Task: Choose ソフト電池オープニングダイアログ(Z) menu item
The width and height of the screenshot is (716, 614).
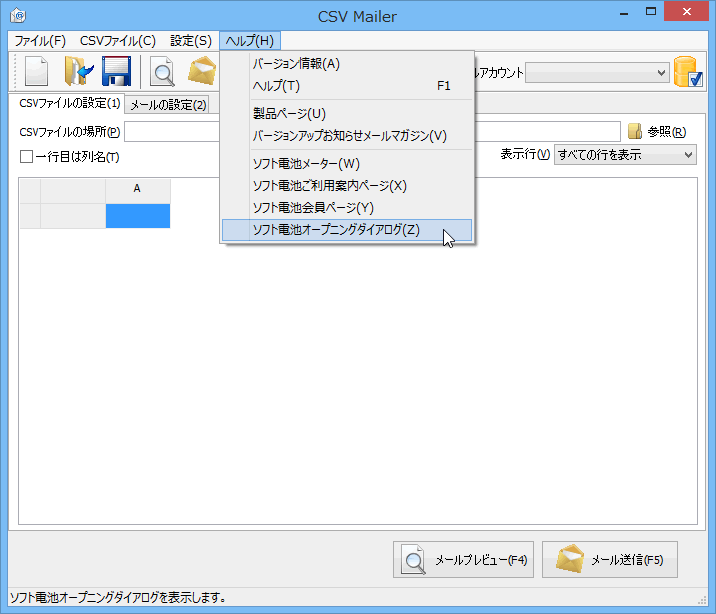Action: click(336, 230)
